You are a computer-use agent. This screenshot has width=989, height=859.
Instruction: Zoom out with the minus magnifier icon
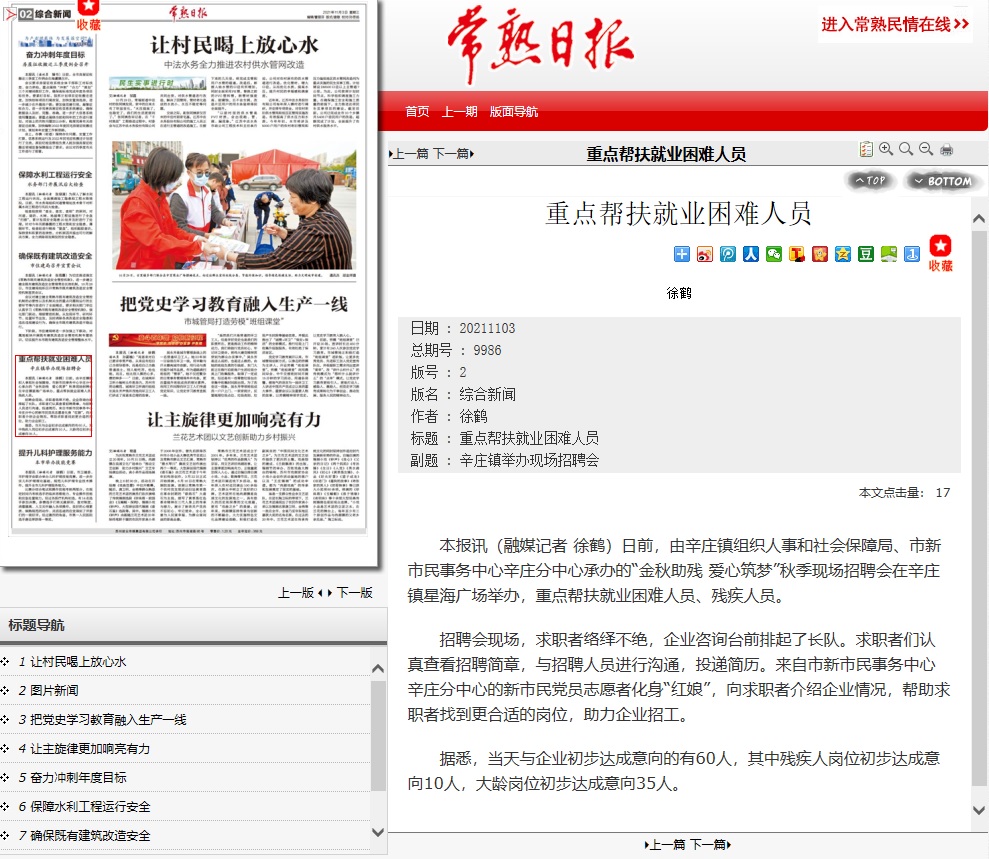tap(926, 149)
